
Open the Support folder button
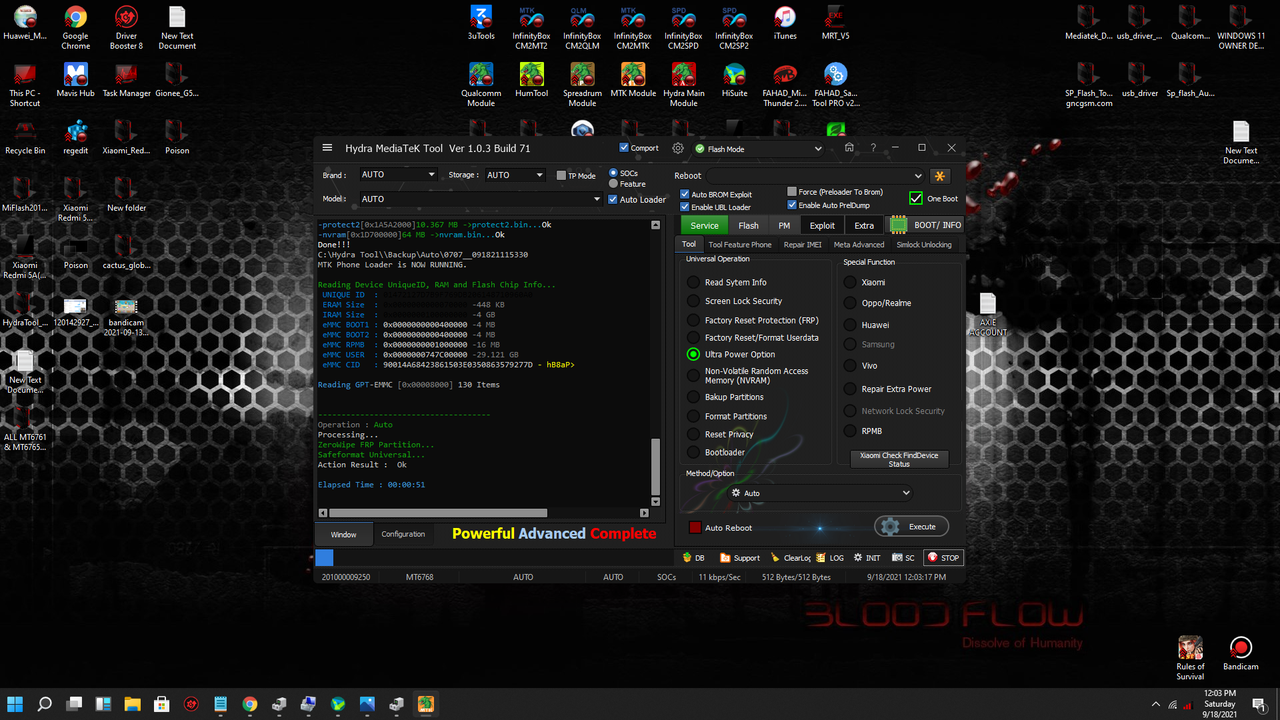click(x=740, y=558)
